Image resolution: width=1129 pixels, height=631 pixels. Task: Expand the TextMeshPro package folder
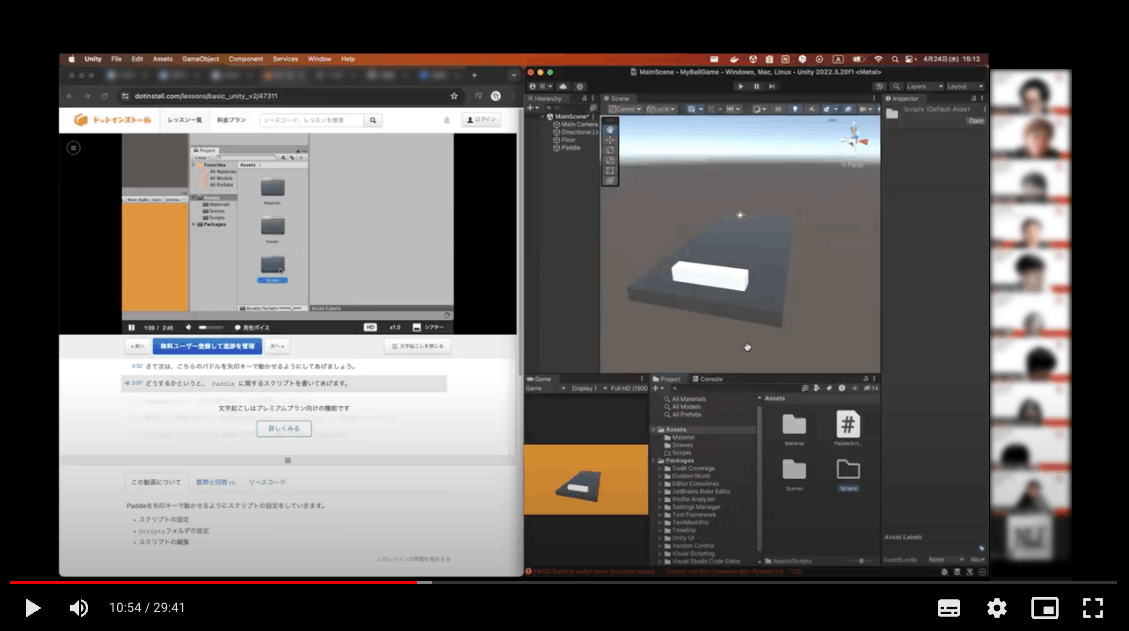tap(660, 523)
